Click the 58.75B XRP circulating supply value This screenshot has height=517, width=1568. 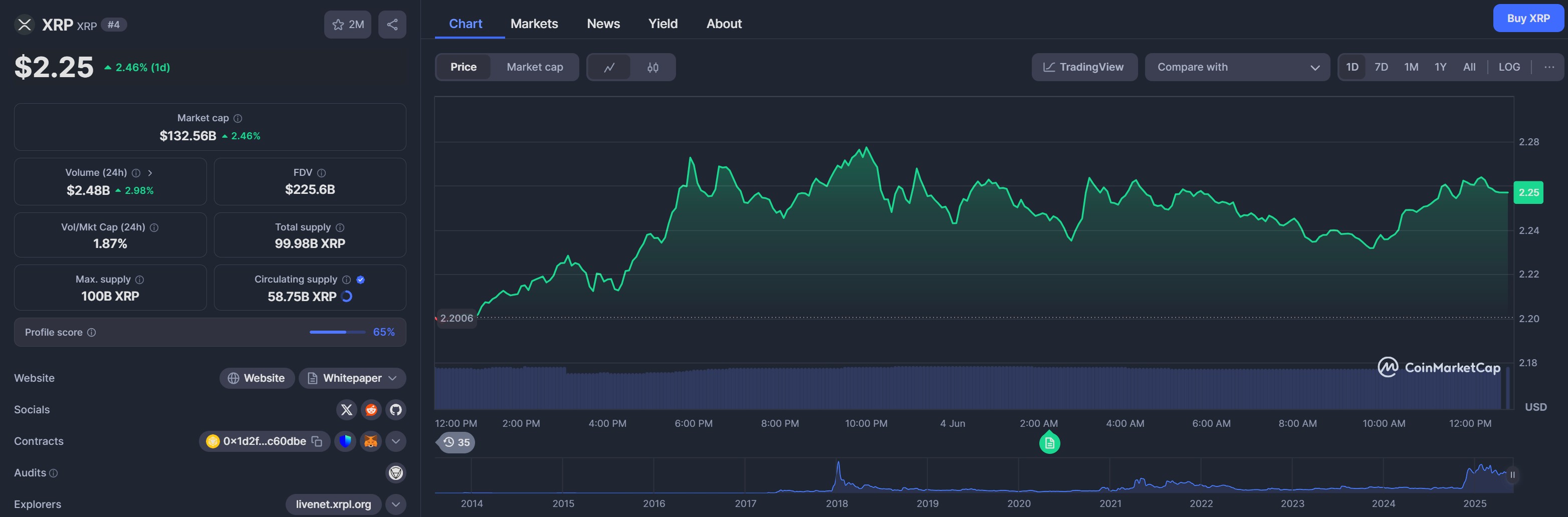[302, 296]
